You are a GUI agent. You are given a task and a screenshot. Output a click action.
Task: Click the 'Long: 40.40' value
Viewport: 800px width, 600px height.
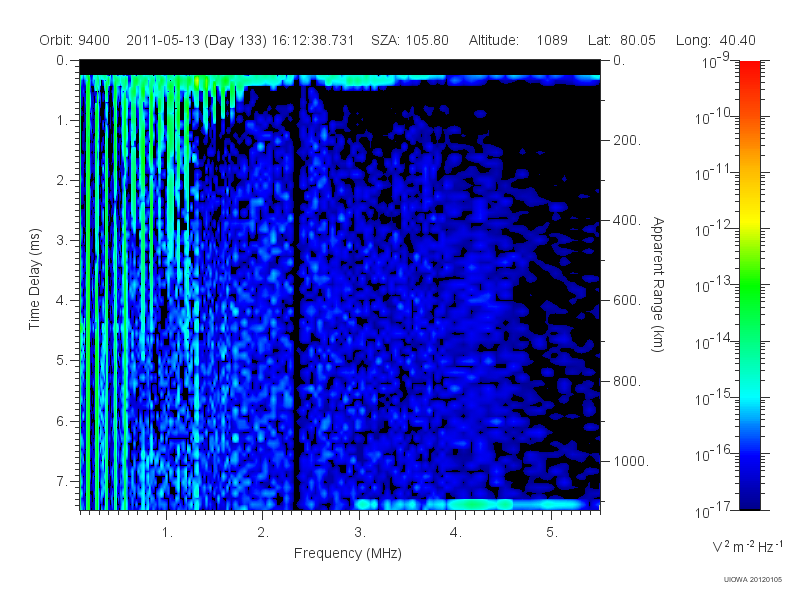715,40
